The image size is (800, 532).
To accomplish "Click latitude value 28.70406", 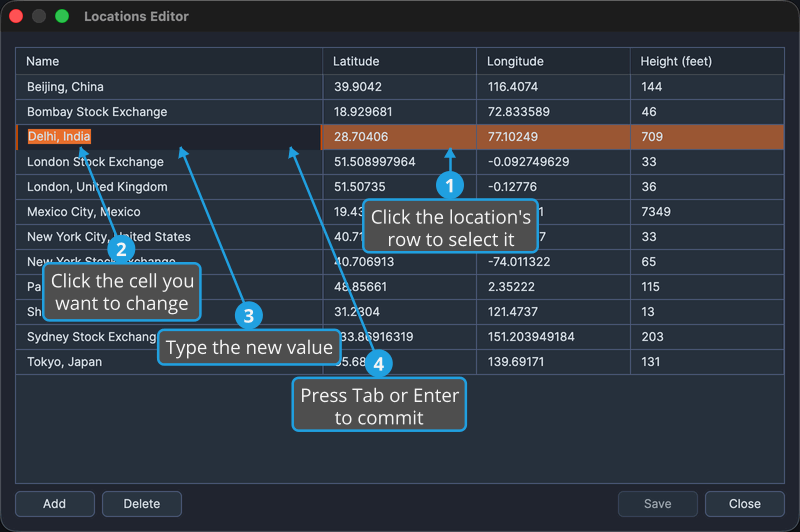I will pos(361,137).
